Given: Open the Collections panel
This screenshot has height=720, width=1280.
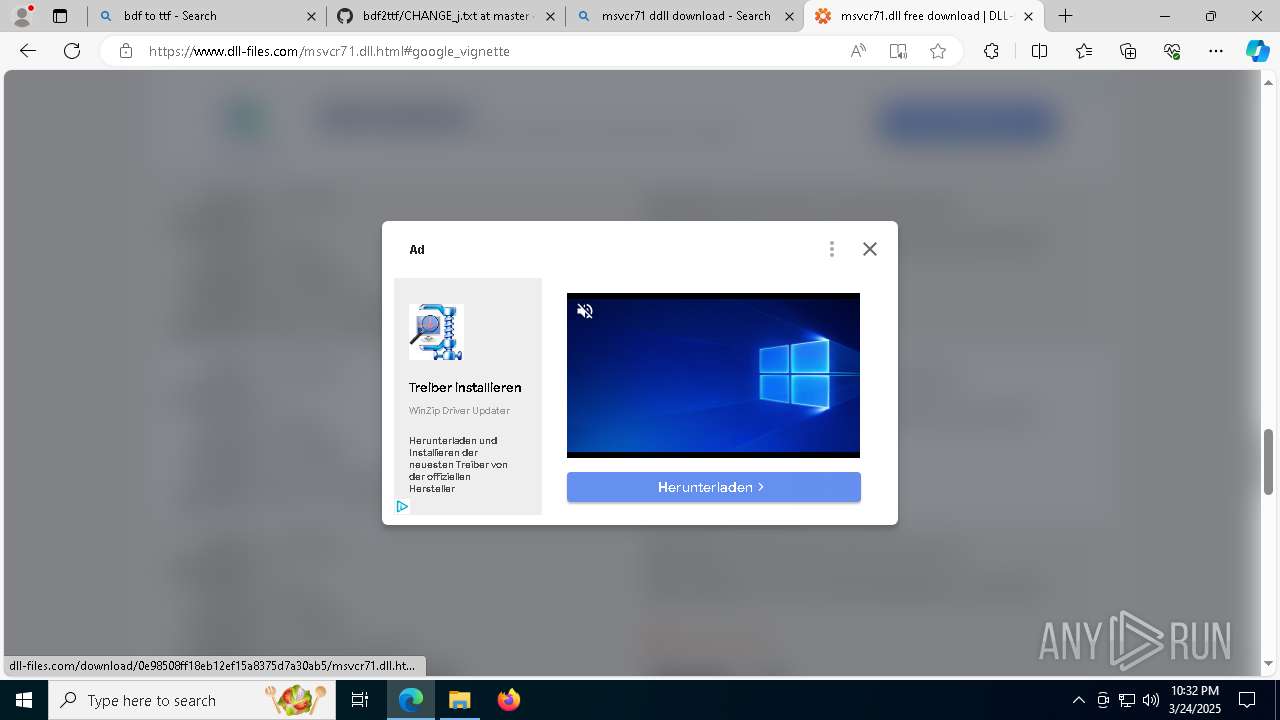Looking at the screenshot, I should [x=1128, y=51].
